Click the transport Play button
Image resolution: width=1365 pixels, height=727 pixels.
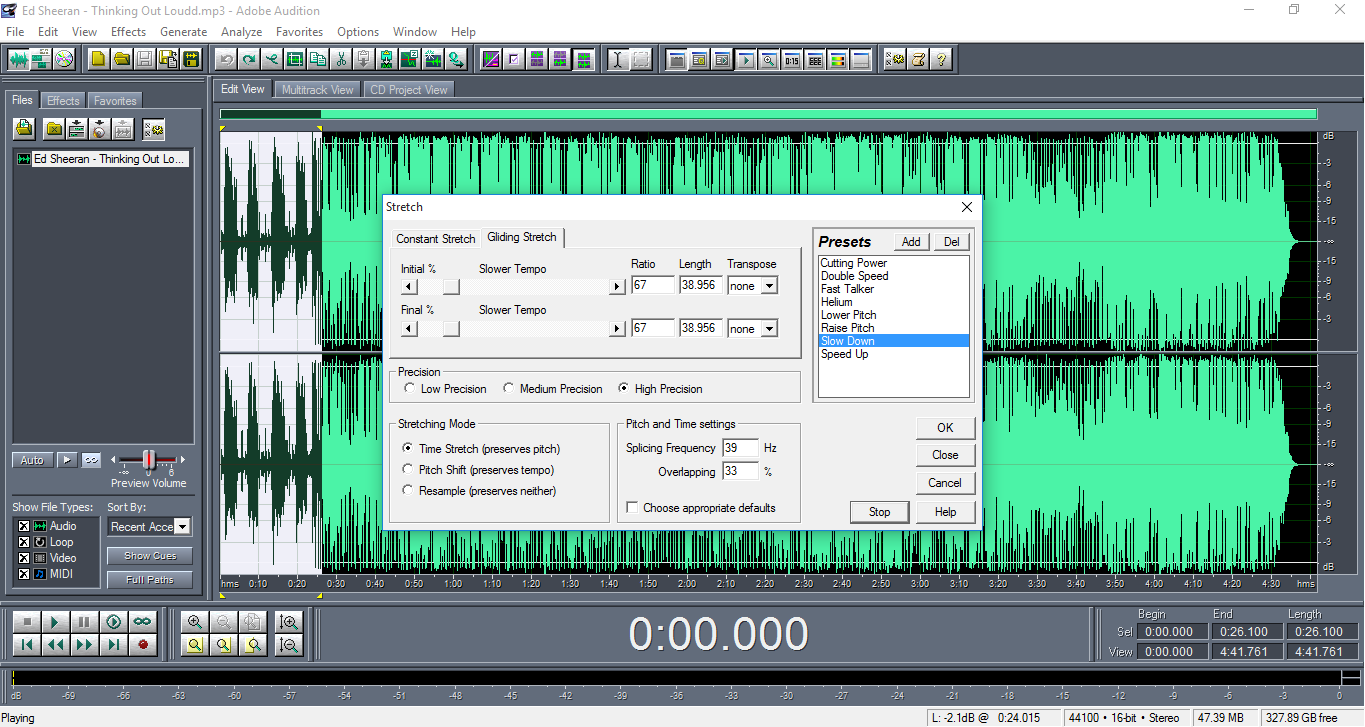[x=56, y=622]
